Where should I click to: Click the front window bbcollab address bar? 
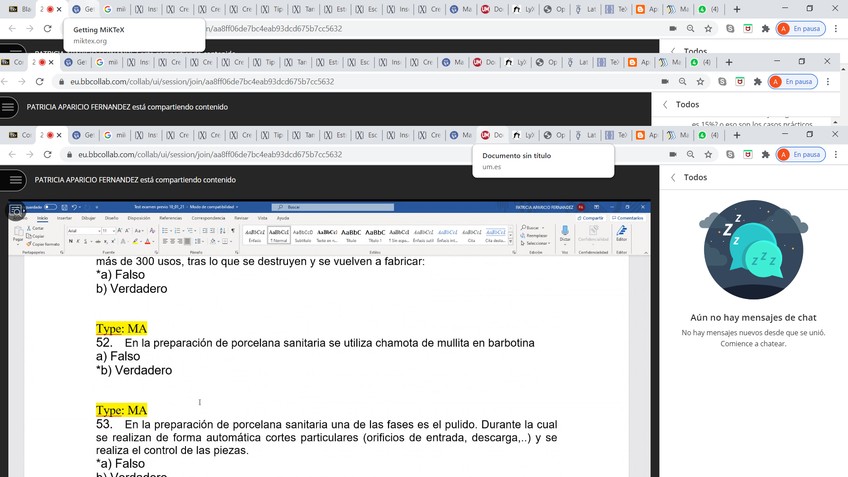point(300,155)
